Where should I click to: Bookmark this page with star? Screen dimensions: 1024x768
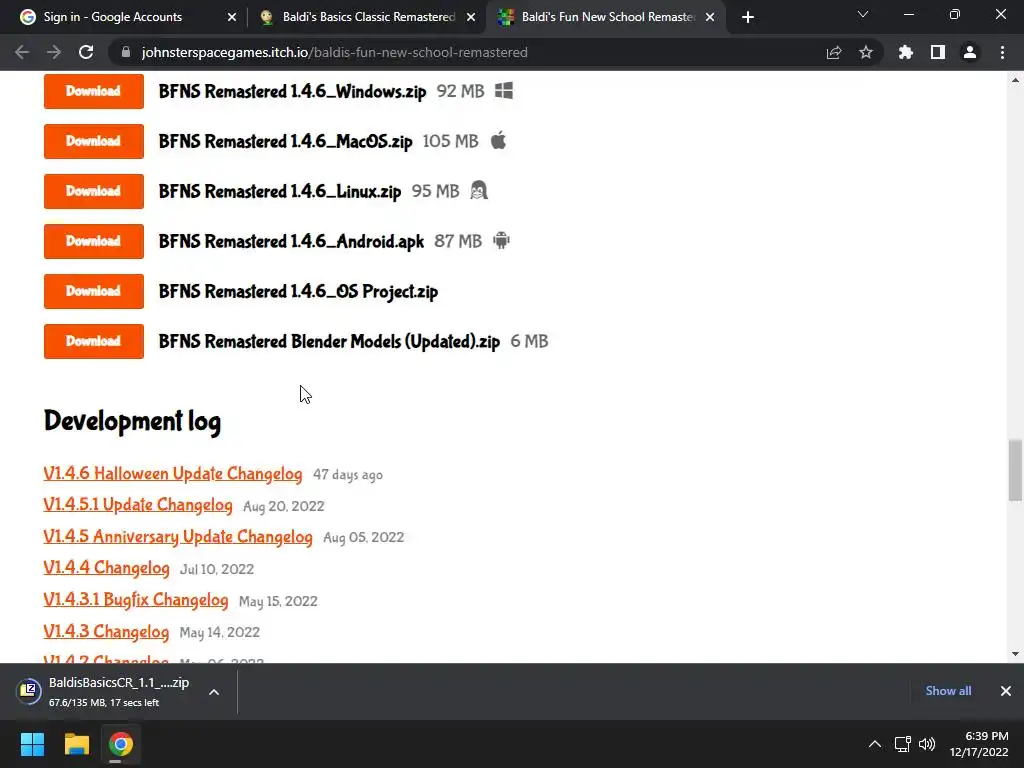click(x=866, y=52)
